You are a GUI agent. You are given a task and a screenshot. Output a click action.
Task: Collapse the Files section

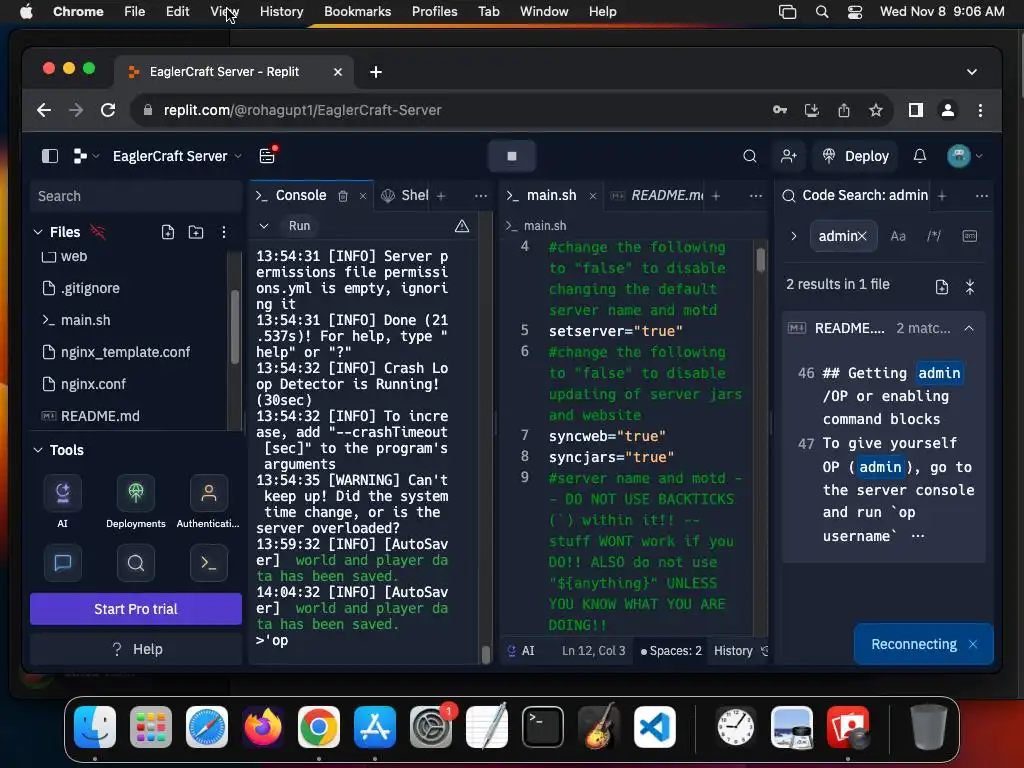point(38,232)
